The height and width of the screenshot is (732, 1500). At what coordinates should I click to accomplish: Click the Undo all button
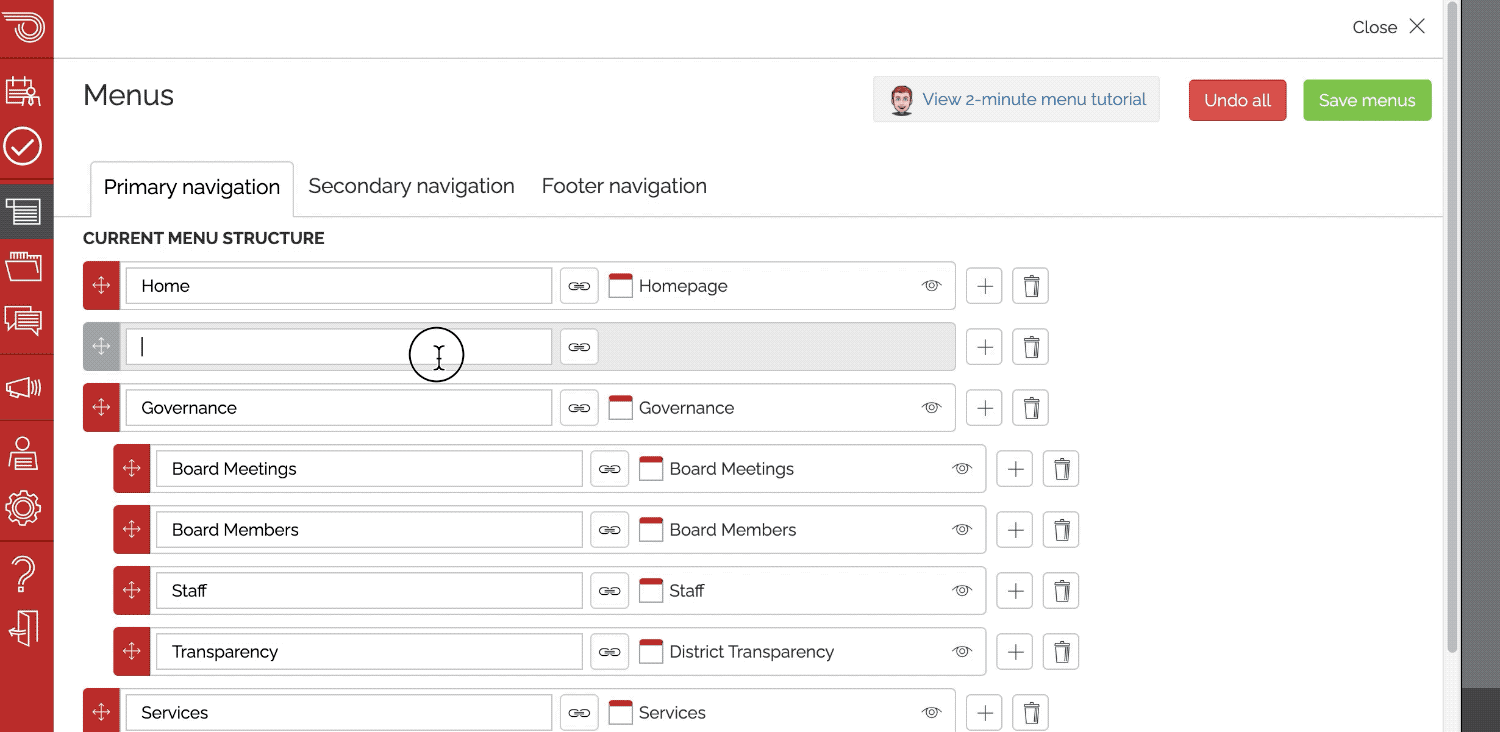(1238, 100)
